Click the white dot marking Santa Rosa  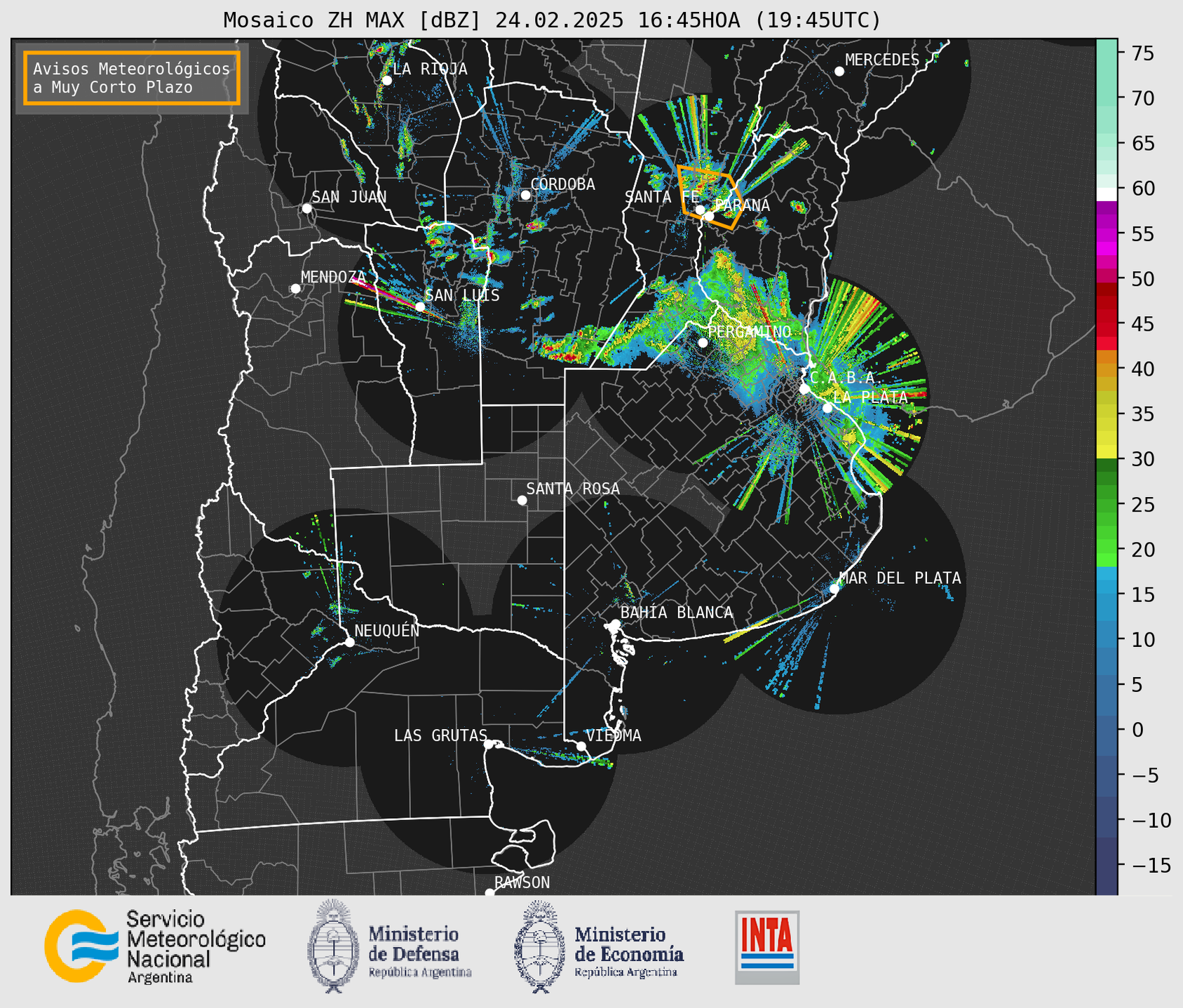tap(522, 500)
